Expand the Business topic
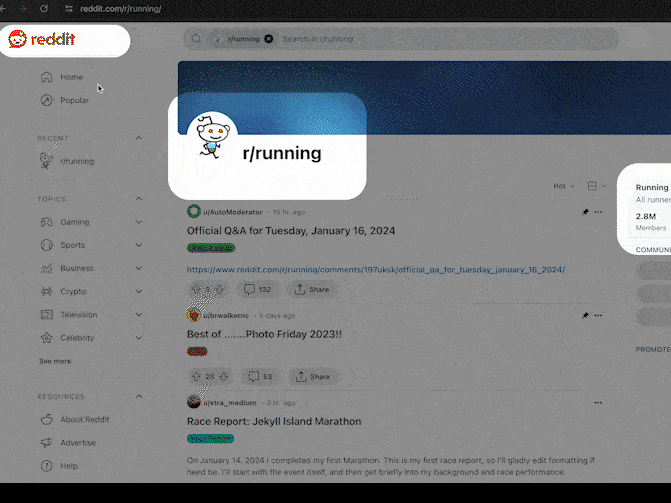Screen dimensions: 671x503 click(138, 268)
